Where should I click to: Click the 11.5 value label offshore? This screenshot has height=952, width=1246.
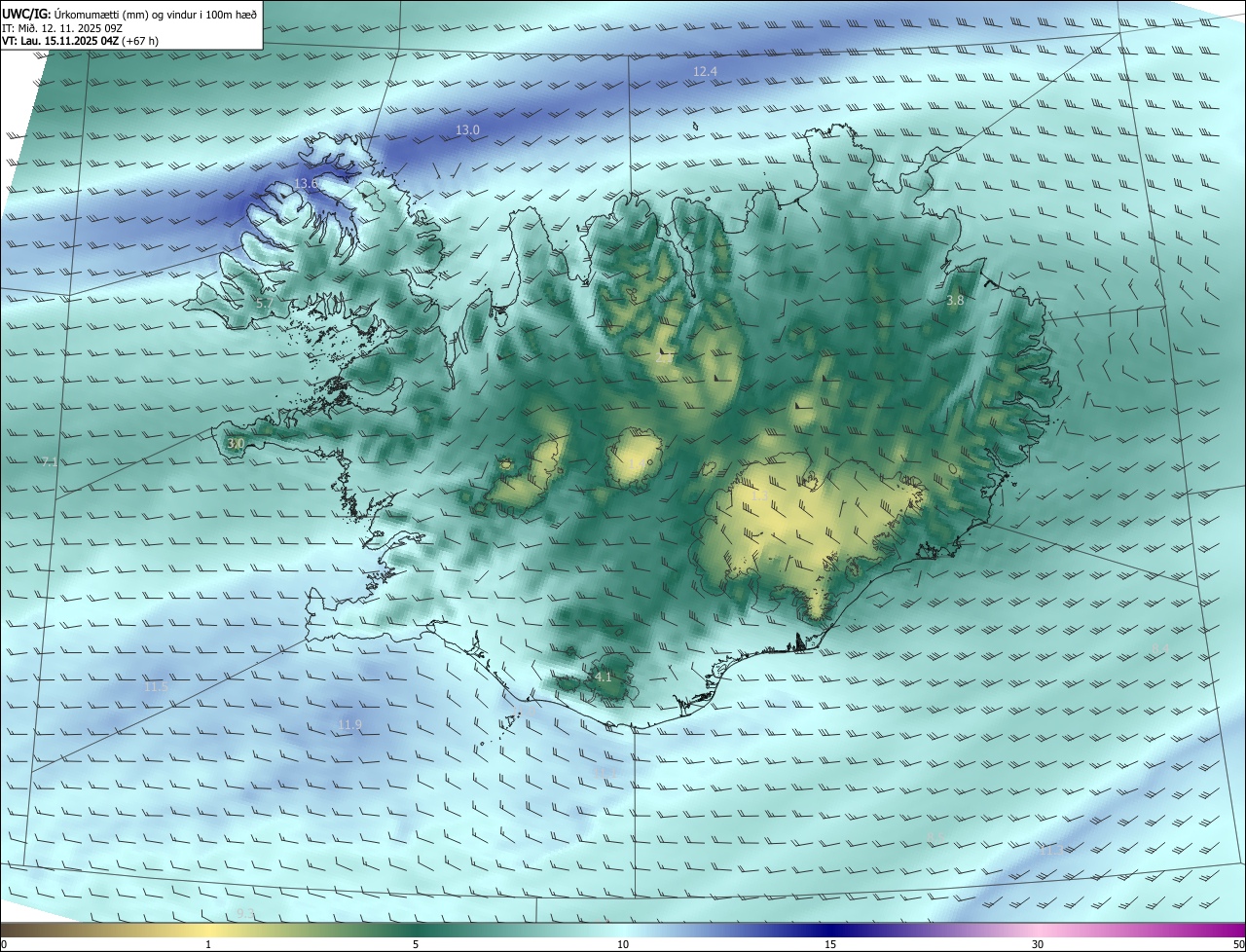pyautogui.click(x=156, y=687)
